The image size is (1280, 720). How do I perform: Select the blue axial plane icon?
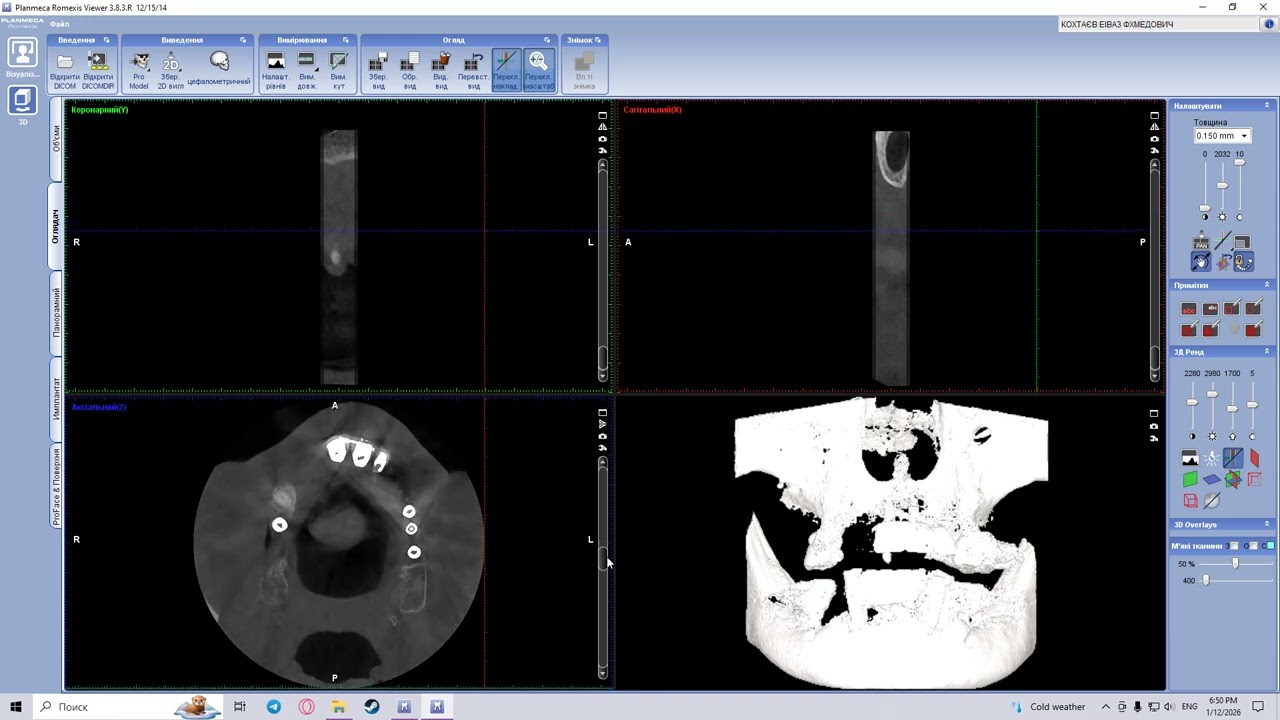1212,479
